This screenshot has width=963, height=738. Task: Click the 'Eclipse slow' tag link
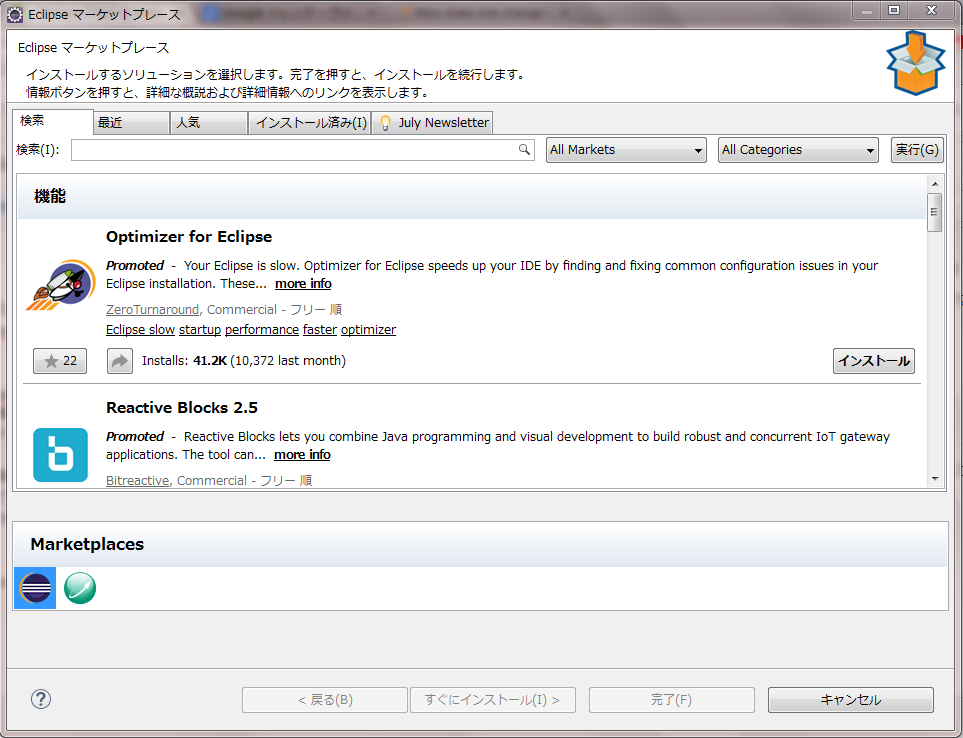(141, 330)
